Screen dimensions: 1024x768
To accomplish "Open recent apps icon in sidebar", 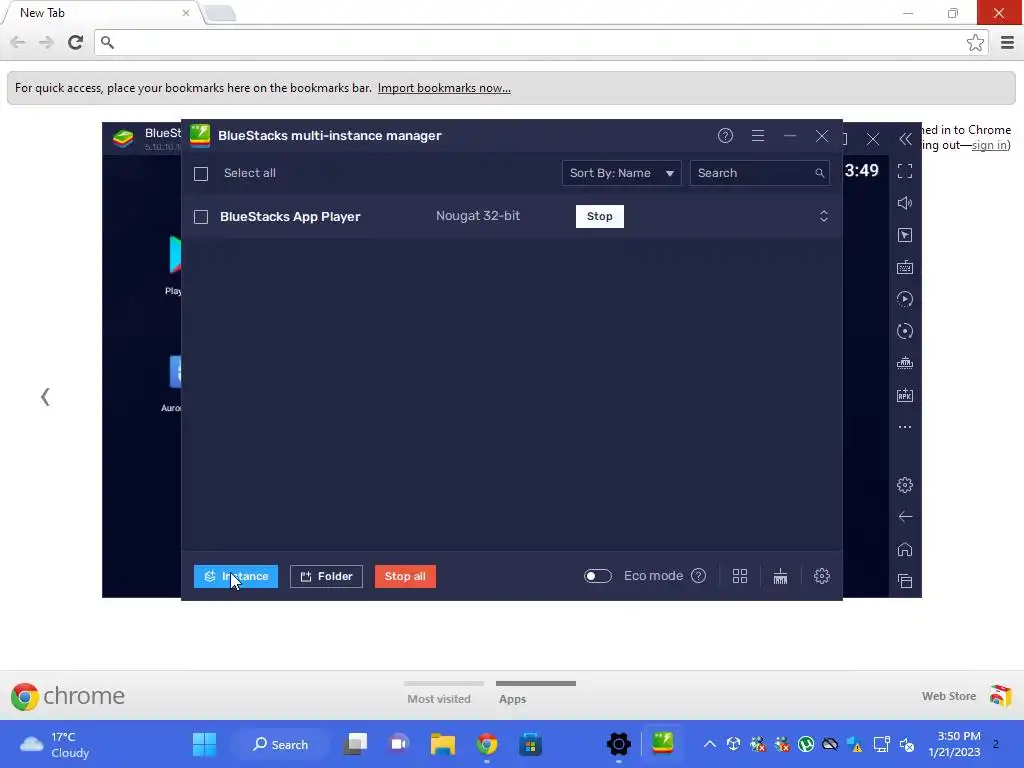I will tap(905, 581).
